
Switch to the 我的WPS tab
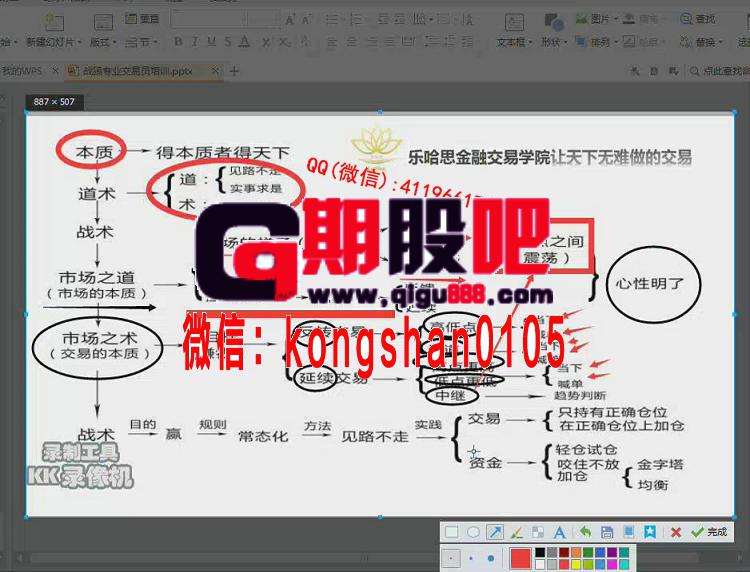click(x=22, y=71)
